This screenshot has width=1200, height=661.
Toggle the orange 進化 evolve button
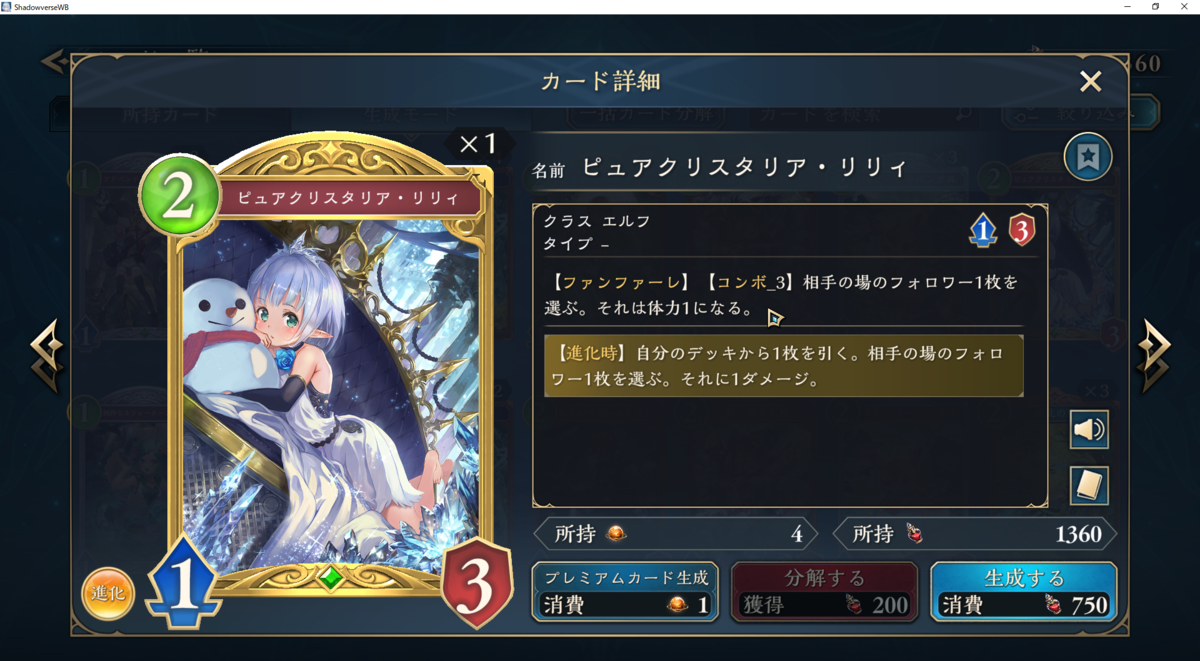[x=107, y=593]
